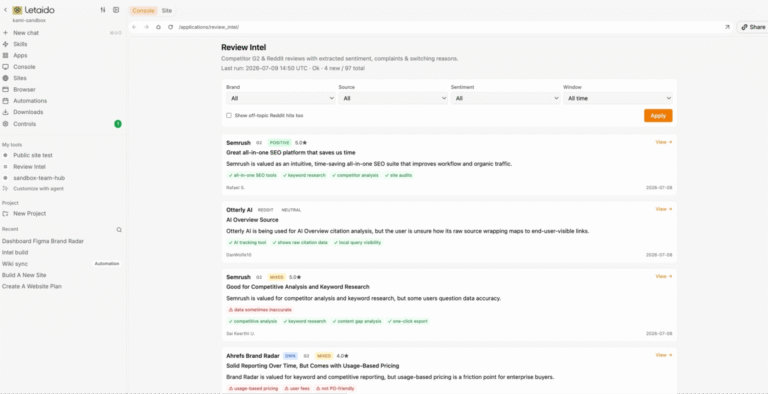The image size is (768, 394).
Task: Click the reload icon in address bar
Action: pyautogui.click(x=170, y=27)
